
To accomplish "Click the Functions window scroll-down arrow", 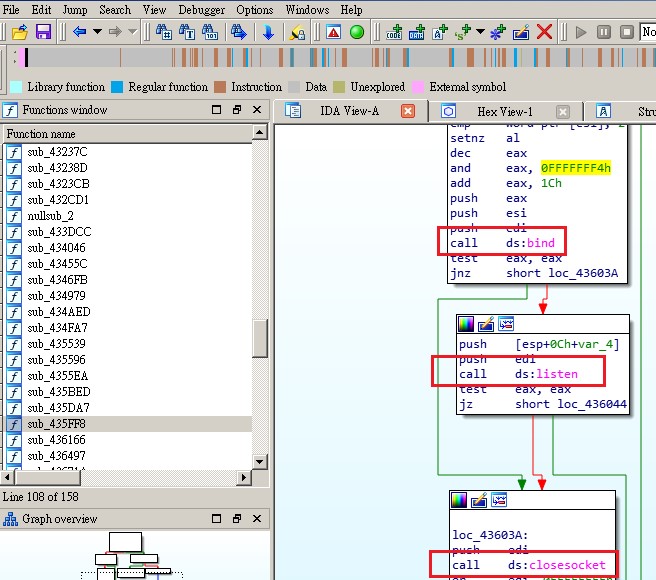I will click(x=259, y=462).
